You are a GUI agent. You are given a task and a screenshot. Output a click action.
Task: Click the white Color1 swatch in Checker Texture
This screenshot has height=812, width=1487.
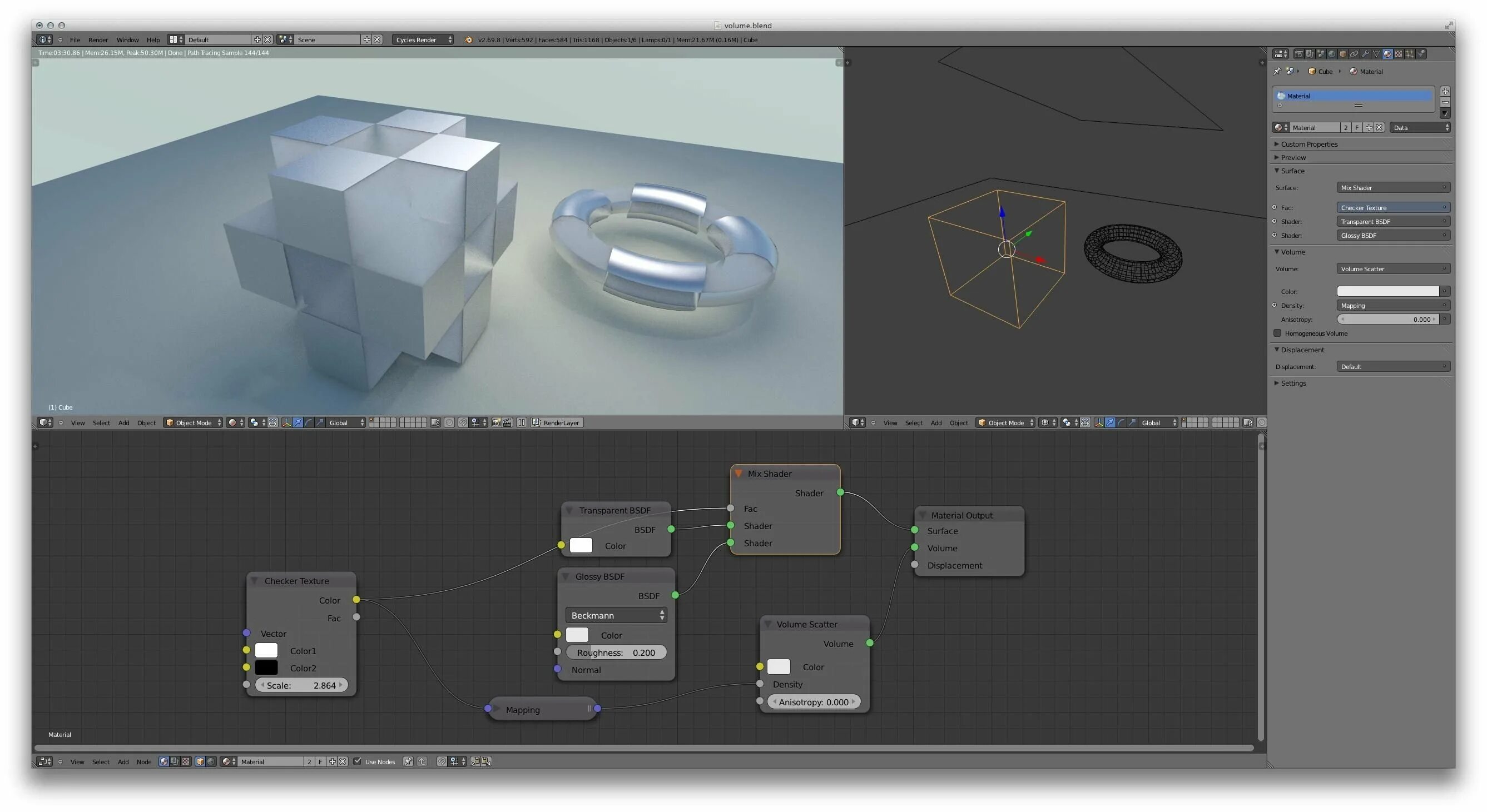pyautogui.click(x=266, y=650)
